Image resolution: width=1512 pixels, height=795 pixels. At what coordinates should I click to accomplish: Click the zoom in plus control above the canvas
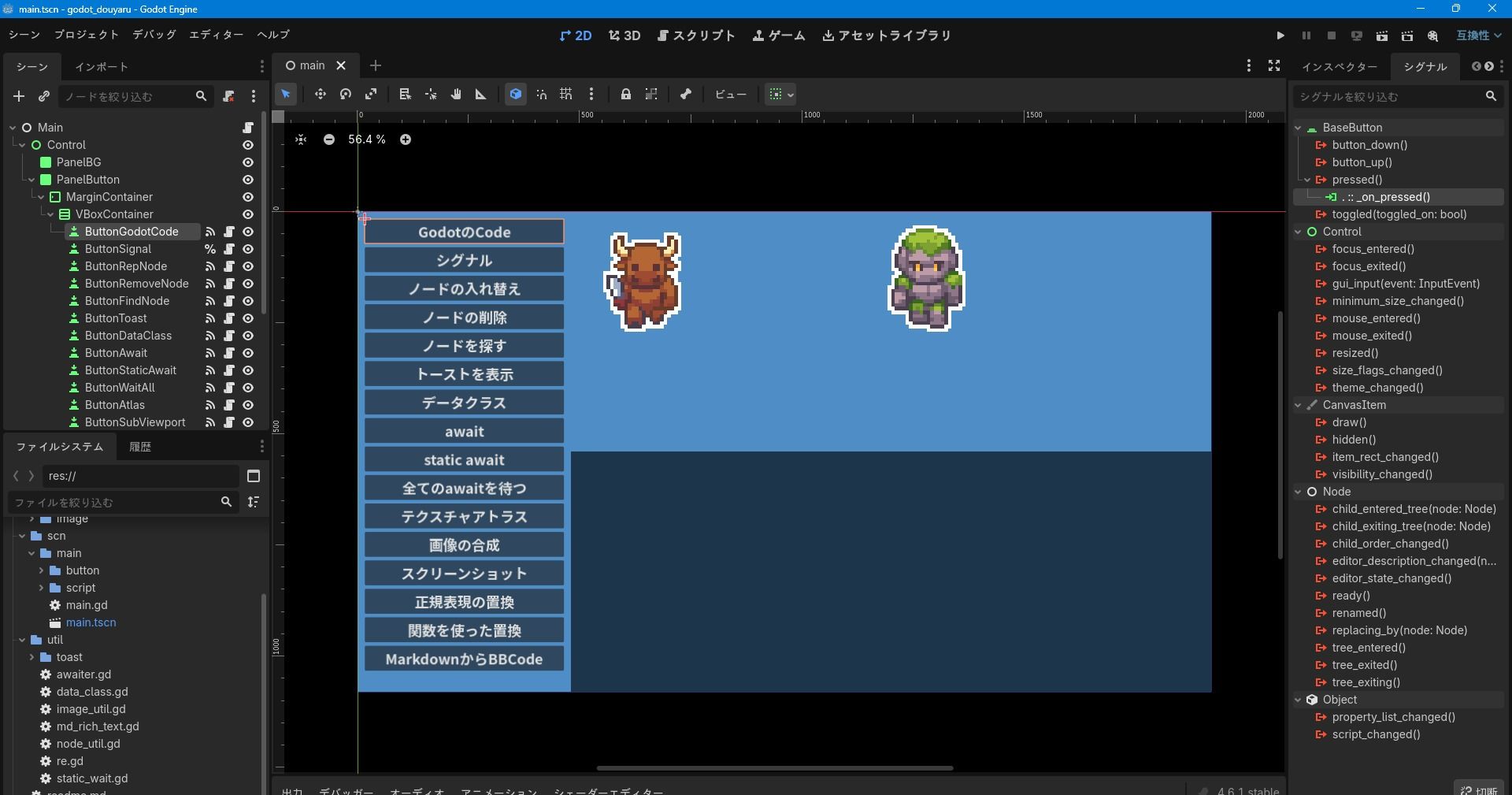tap(406, 139)
